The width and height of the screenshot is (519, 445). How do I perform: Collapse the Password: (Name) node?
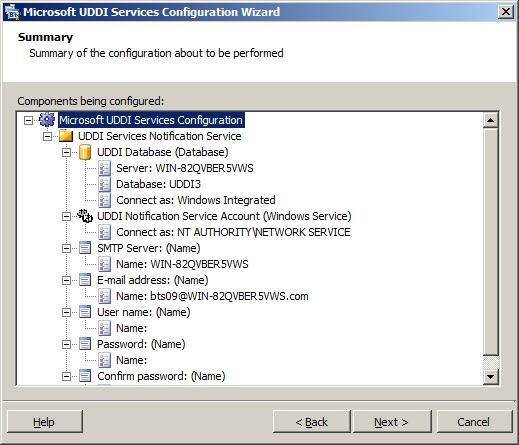66,344
